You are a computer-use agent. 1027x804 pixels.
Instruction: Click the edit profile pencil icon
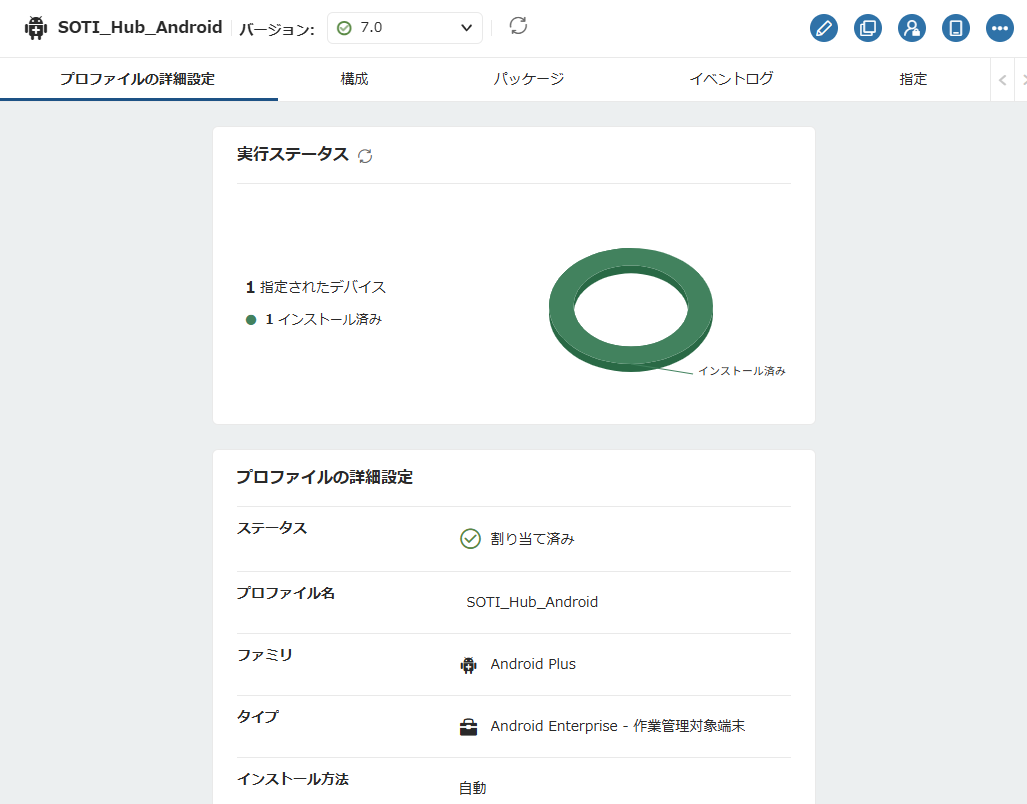pos(824,28)
